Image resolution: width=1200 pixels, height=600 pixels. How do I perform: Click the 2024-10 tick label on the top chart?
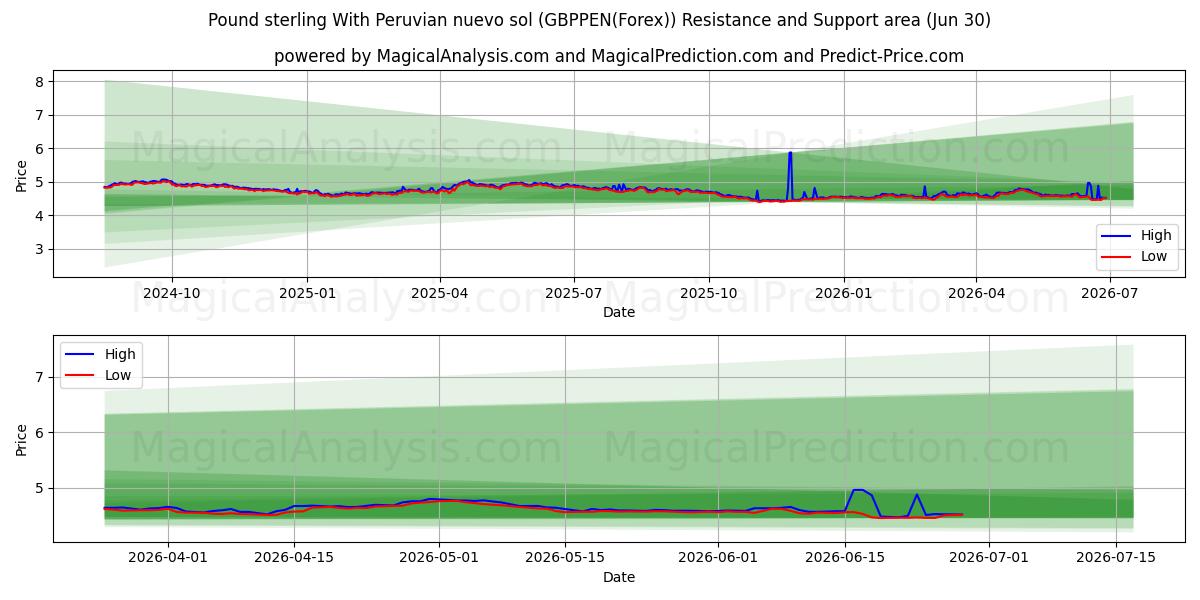pos(172,293)
